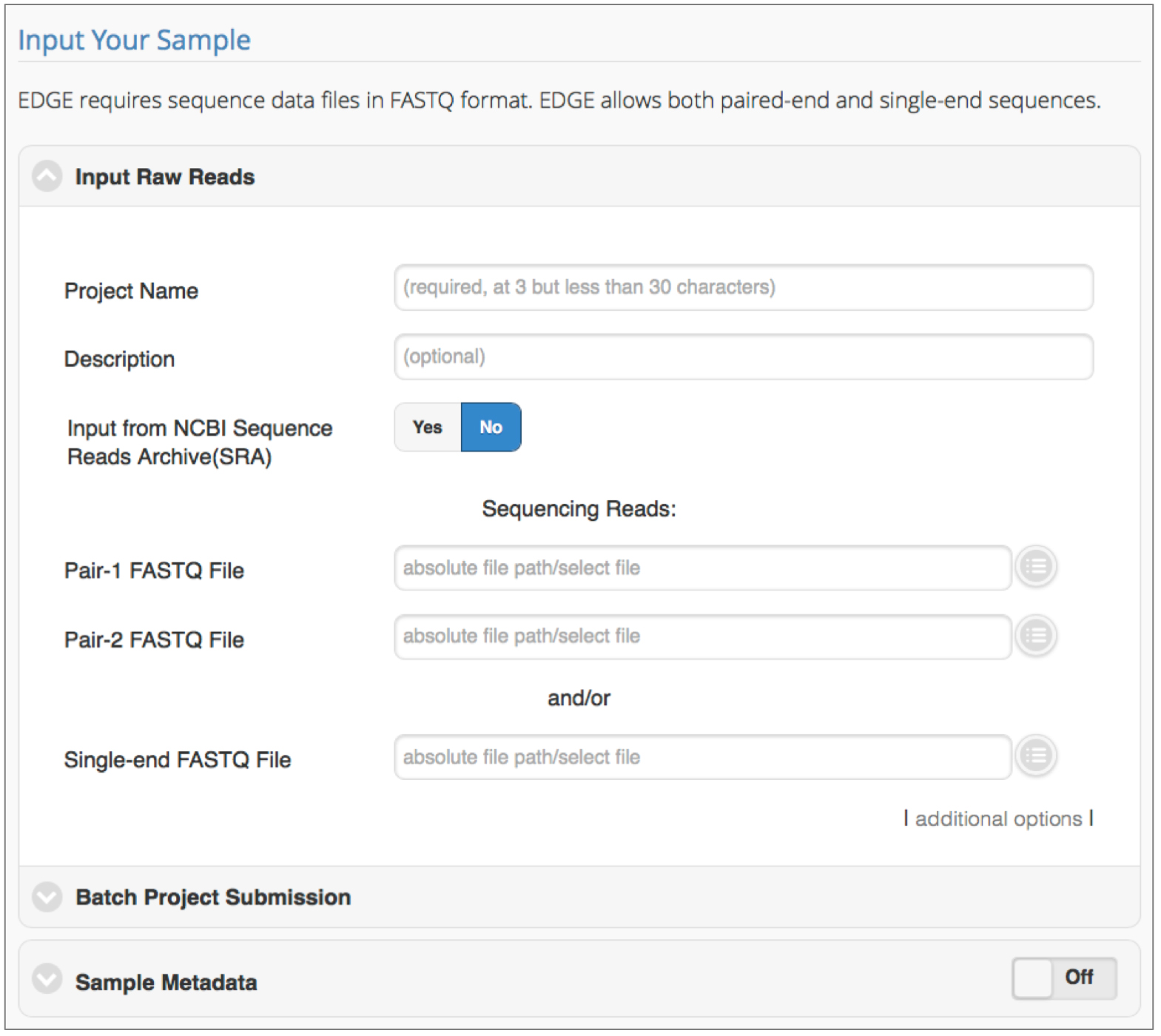
Task: Click the Description label
Action: tap(120, 359)
